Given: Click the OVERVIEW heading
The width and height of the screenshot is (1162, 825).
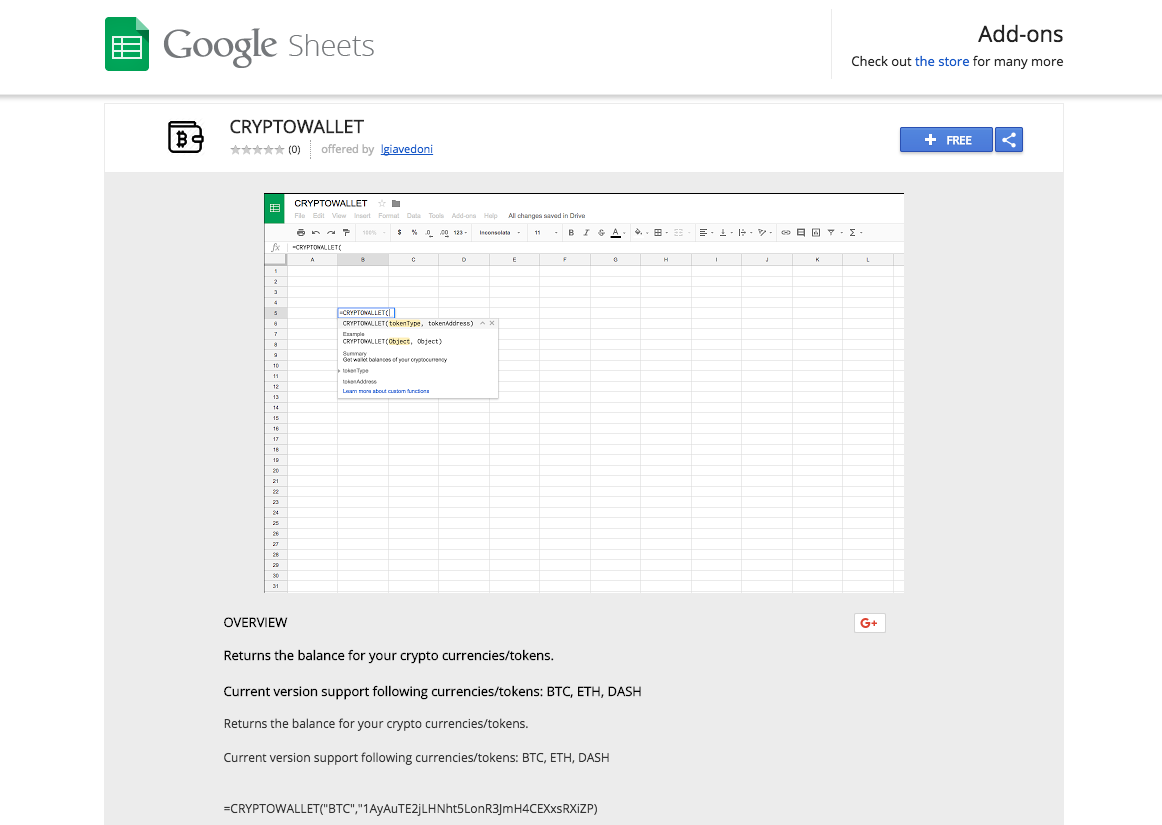Looking at the screenshot, I should 255,623.
